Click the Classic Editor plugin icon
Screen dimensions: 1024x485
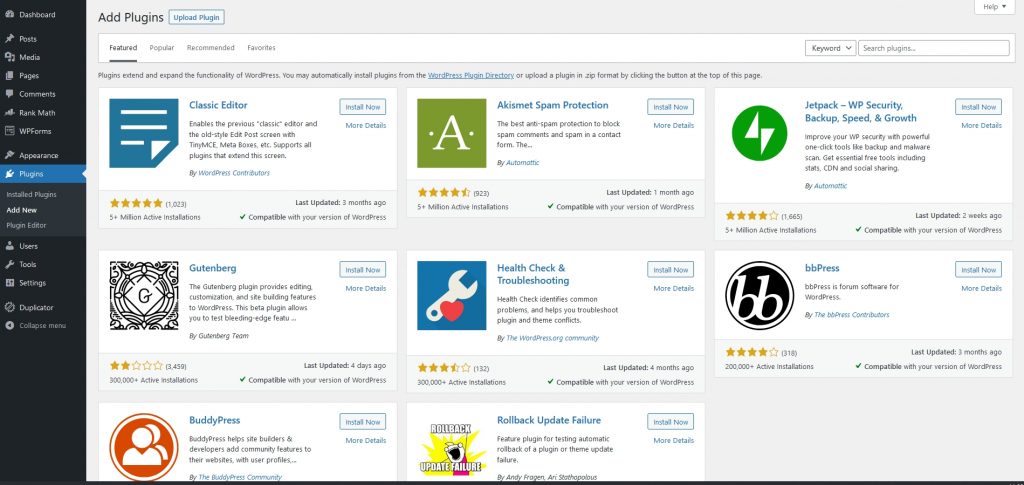click(x=144, y=133)
